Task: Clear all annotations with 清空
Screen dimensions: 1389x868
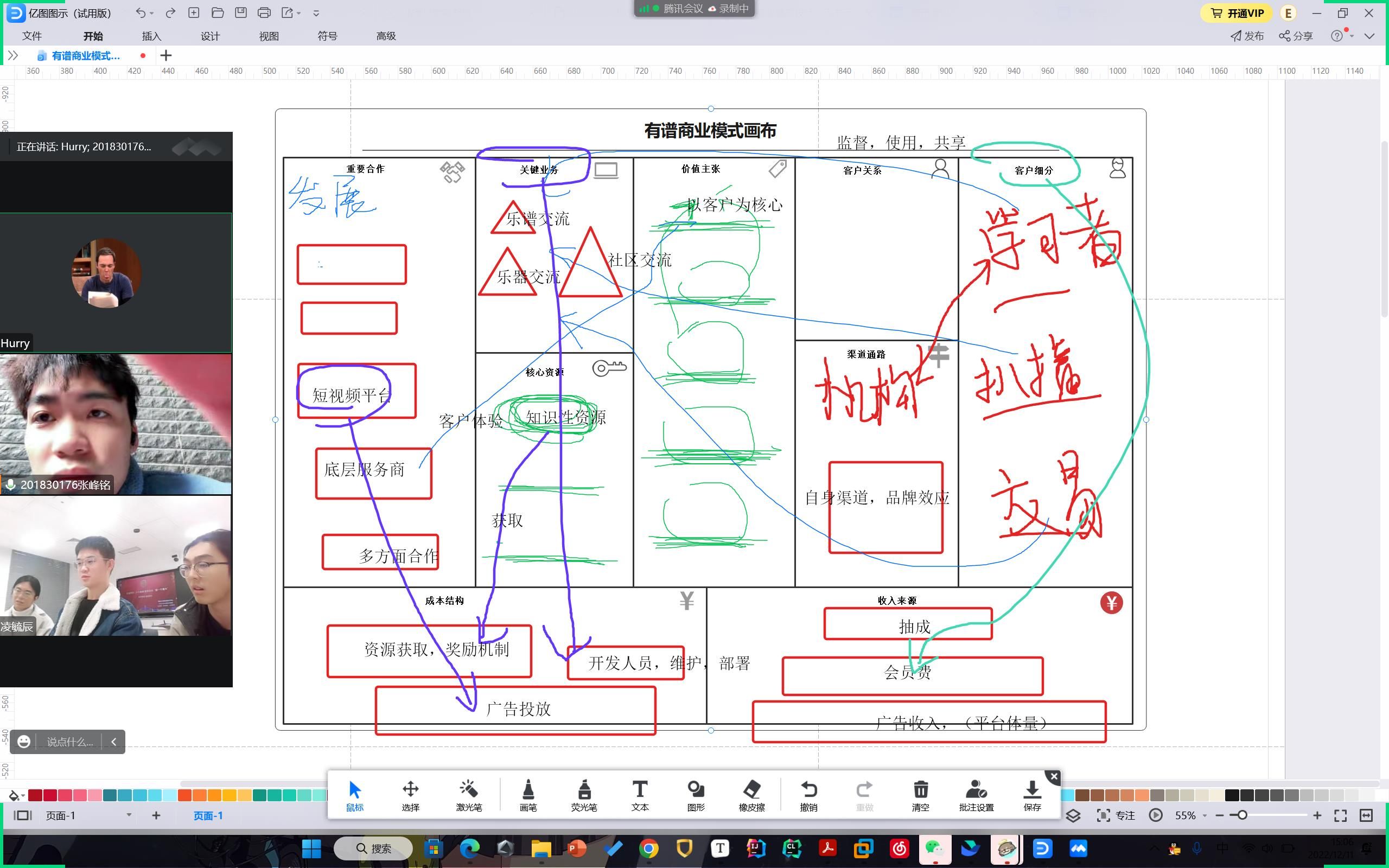Action: point(920,795)
